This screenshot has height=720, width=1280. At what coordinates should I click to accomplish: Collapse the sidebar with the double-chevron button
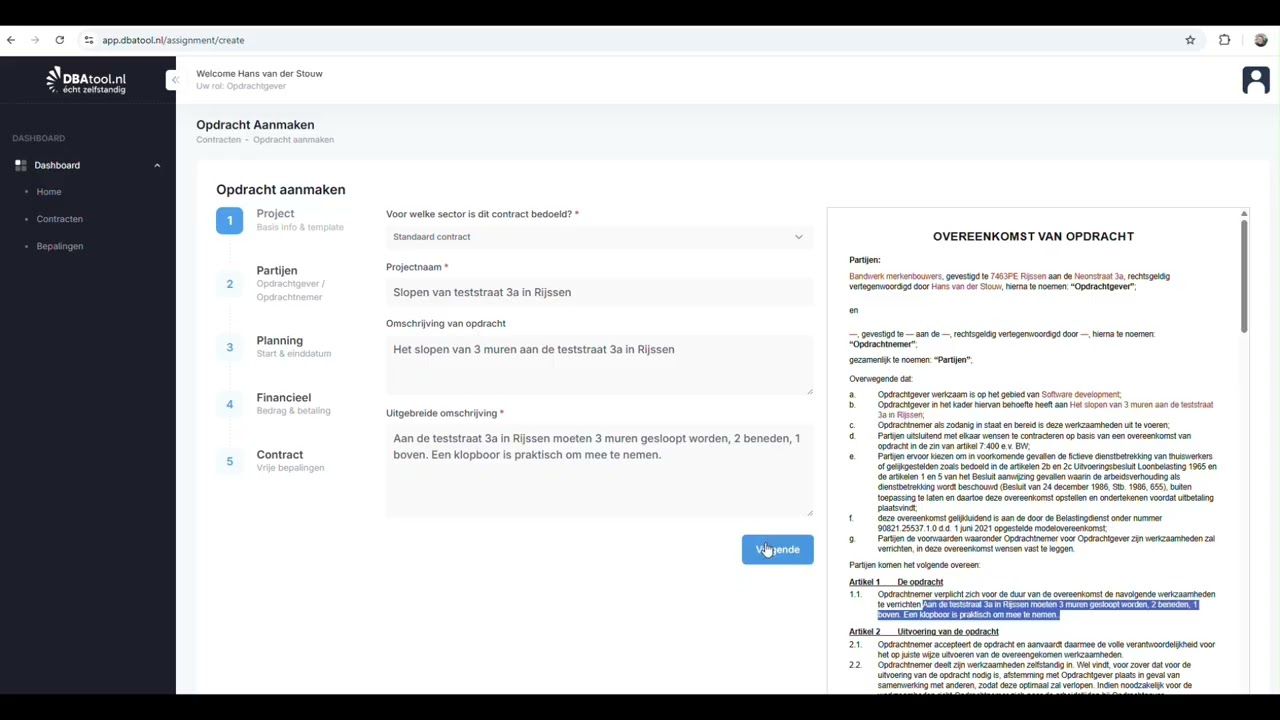click(173, 80)
